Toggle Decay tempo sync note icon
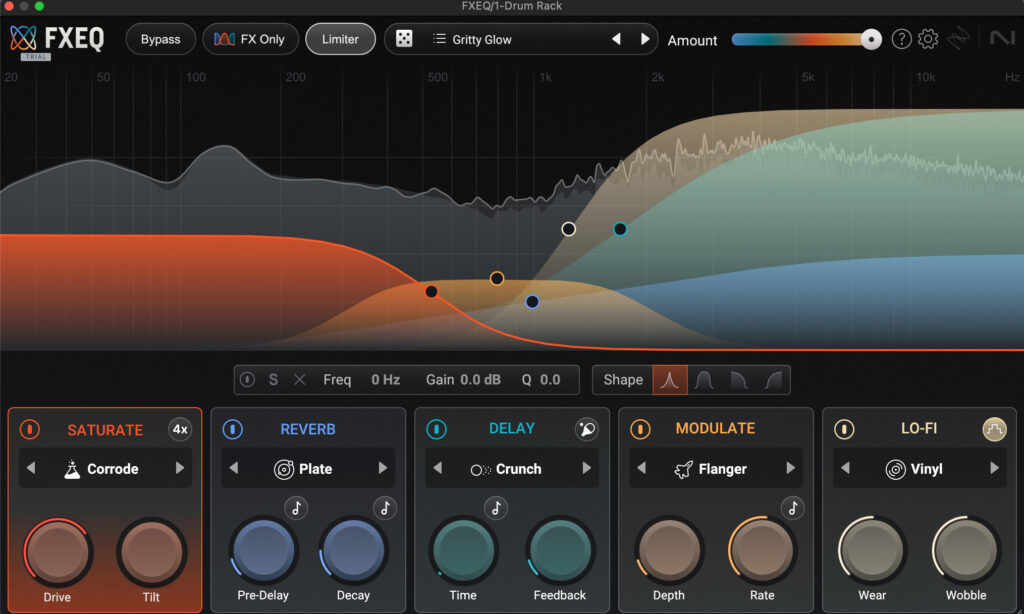The width and height of the screenshot is (1024, 614). 385,508
